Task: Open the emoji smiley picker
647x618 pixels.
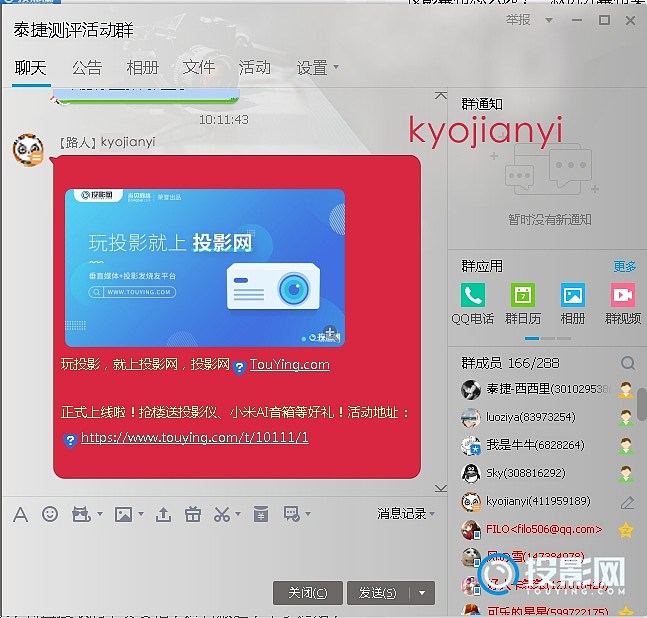Action: tap(50, 514)
